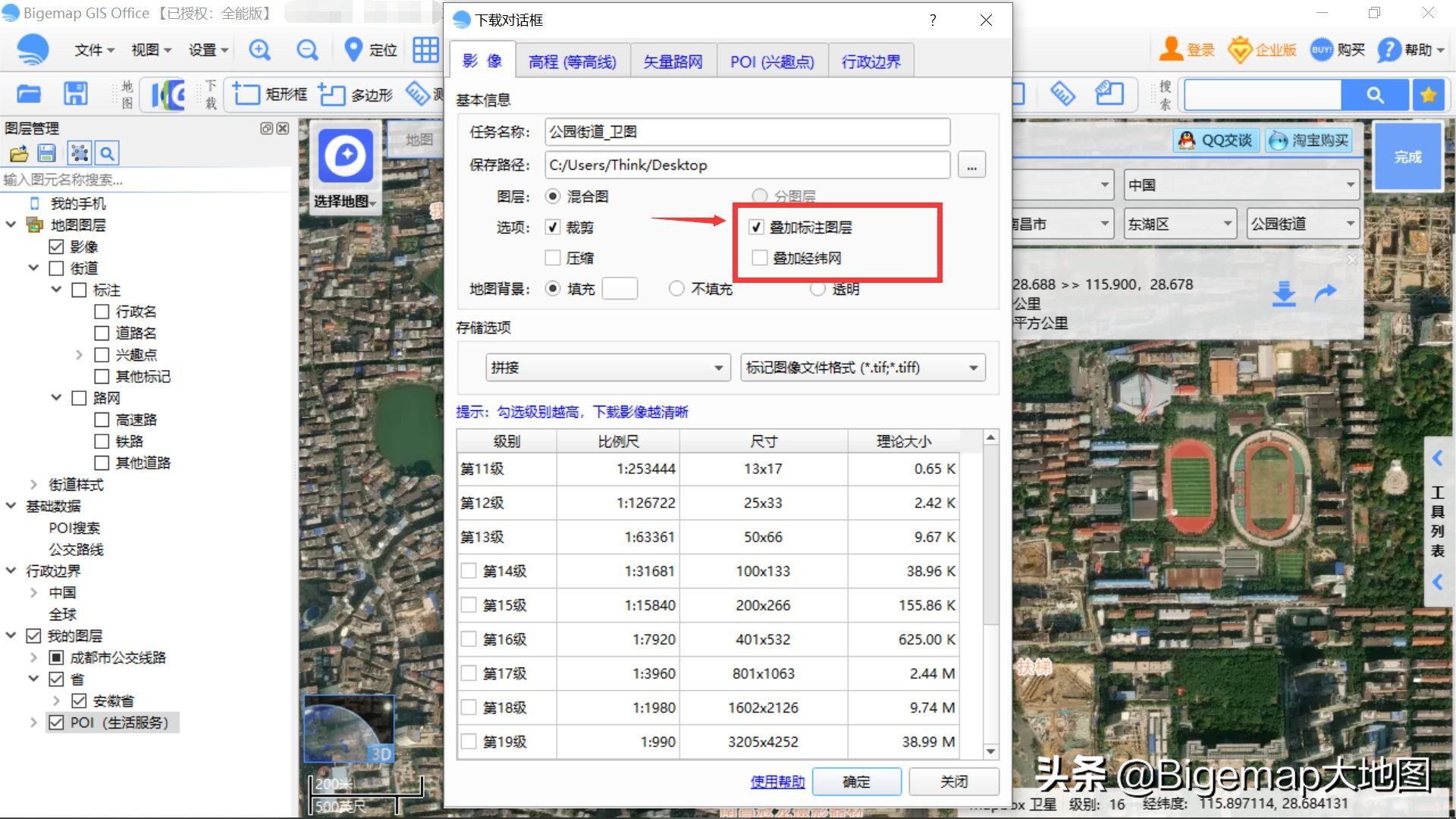Select the zoom in magnifier tool
Screen dimensions: 1456x819
260,50
